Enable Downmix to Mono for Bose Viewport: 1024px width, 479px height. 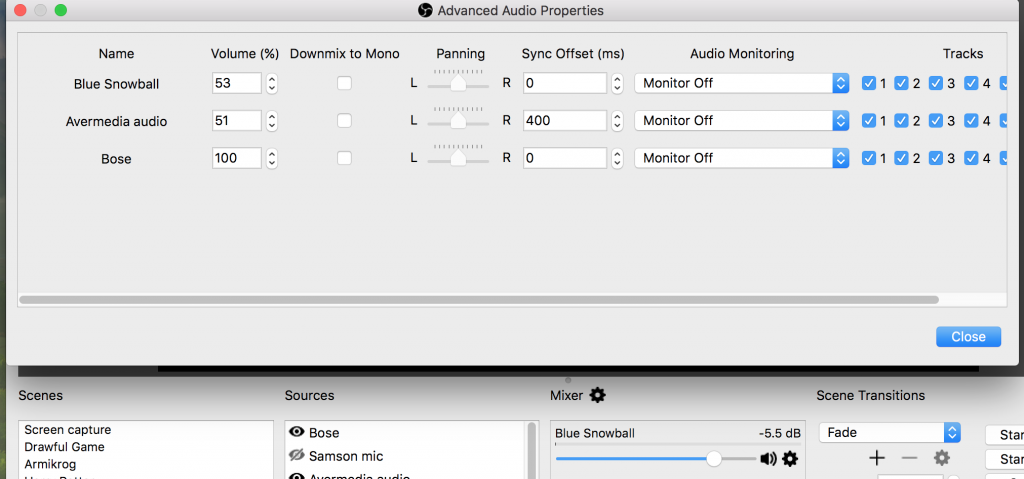(x=344, y=158)
